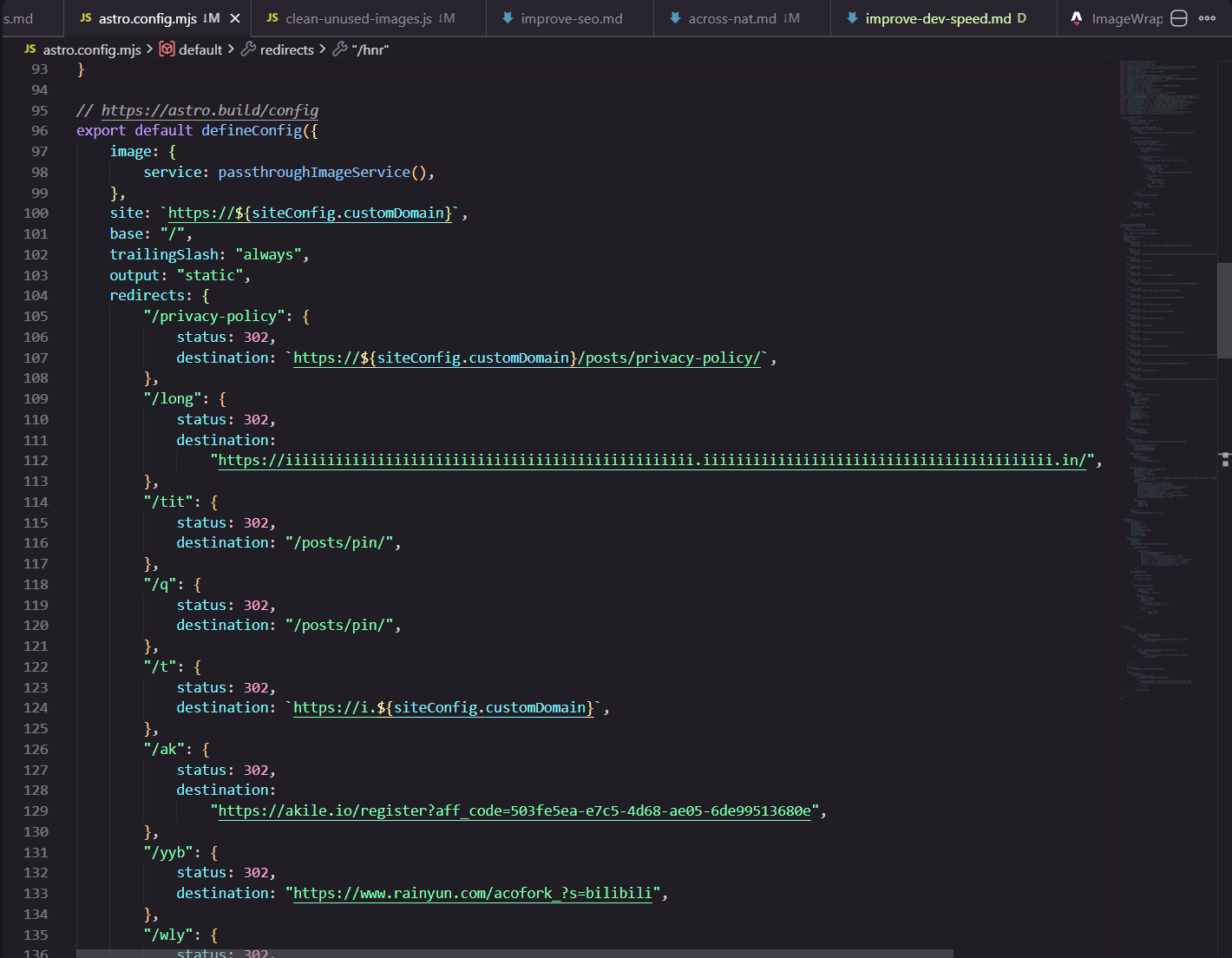Click the markdown icon on improve-seo.md tab
Screen dimensions: 1232x958
508,18
